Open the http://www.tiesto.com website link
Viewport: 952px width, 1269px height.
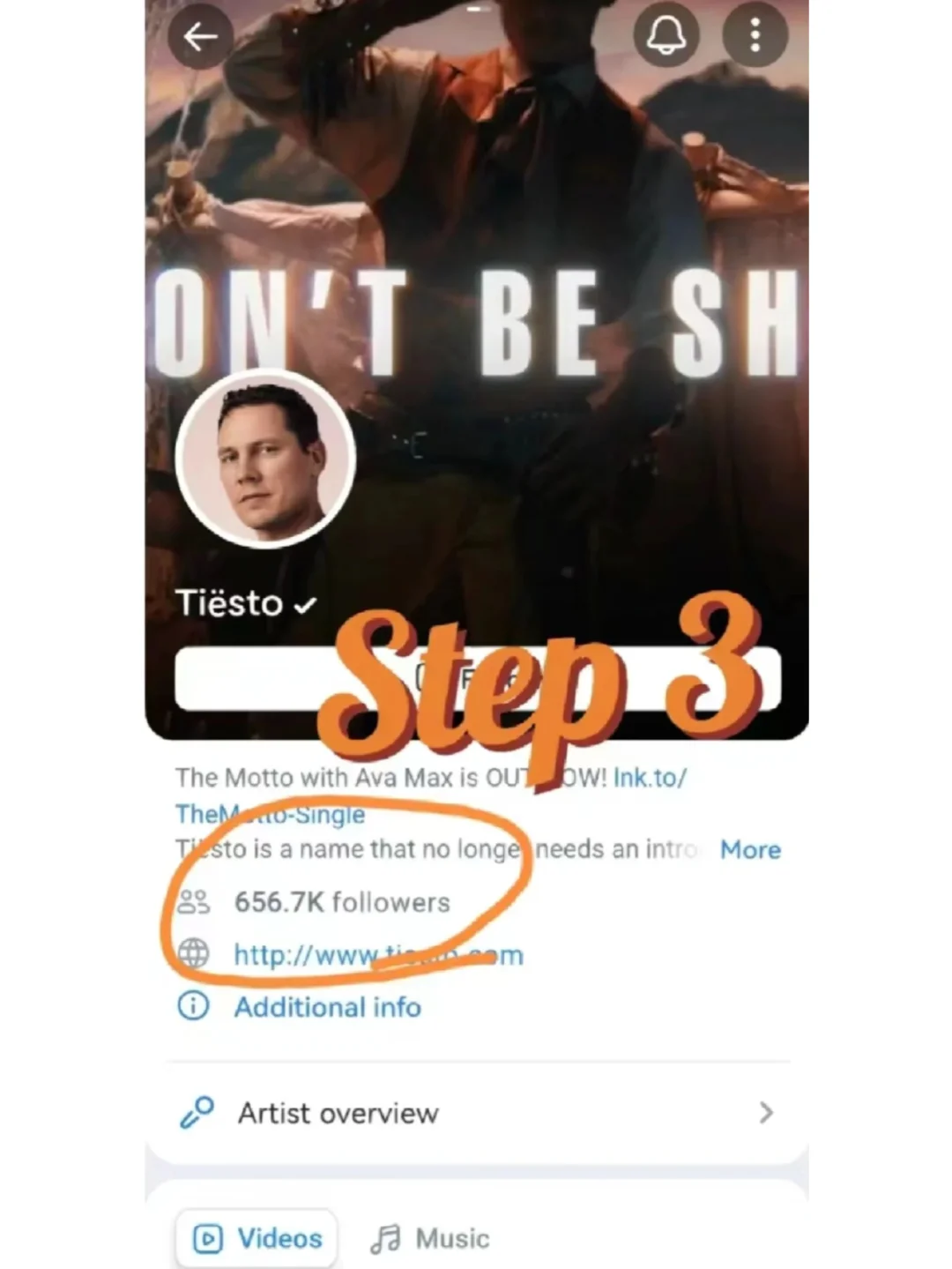(x=378, y=955)
